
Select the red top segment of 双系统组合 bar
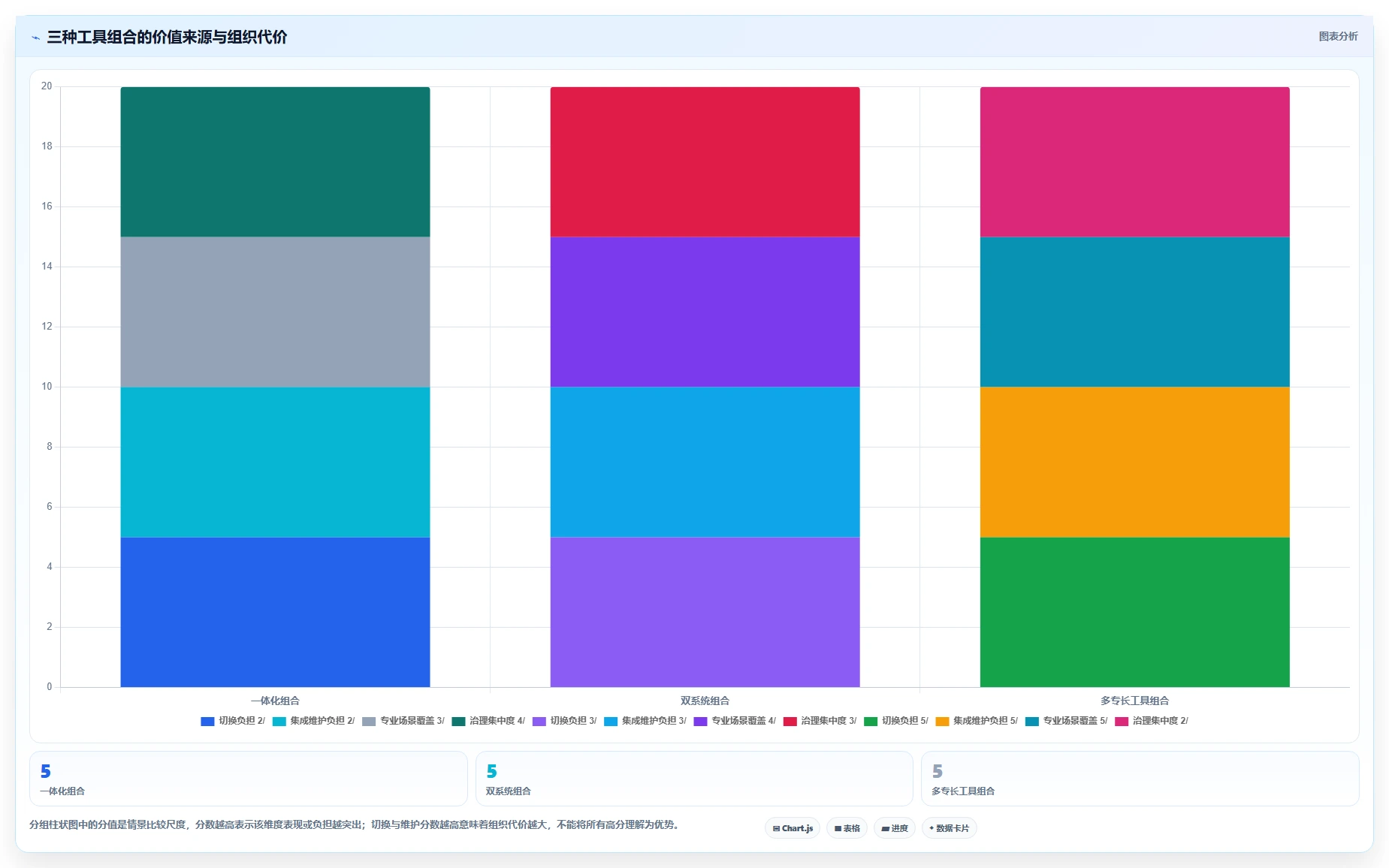(705, 162)
